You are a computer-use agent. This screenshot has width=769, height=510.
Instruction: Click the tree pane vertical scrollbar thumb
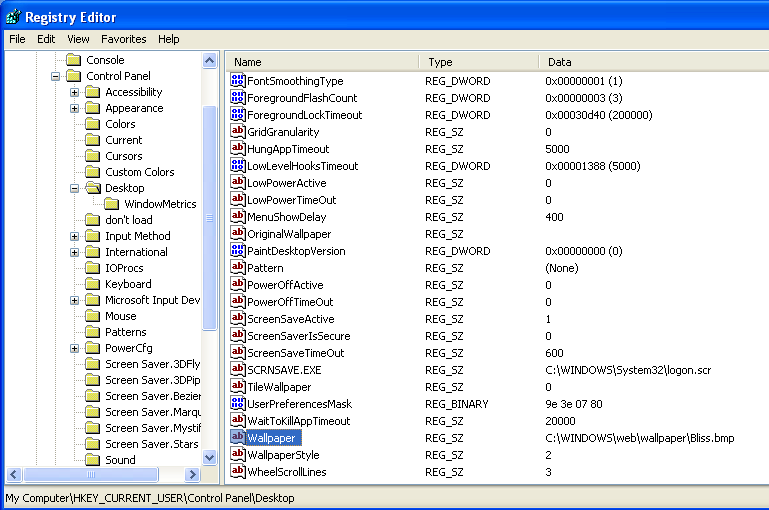click(x=209, y=218)
